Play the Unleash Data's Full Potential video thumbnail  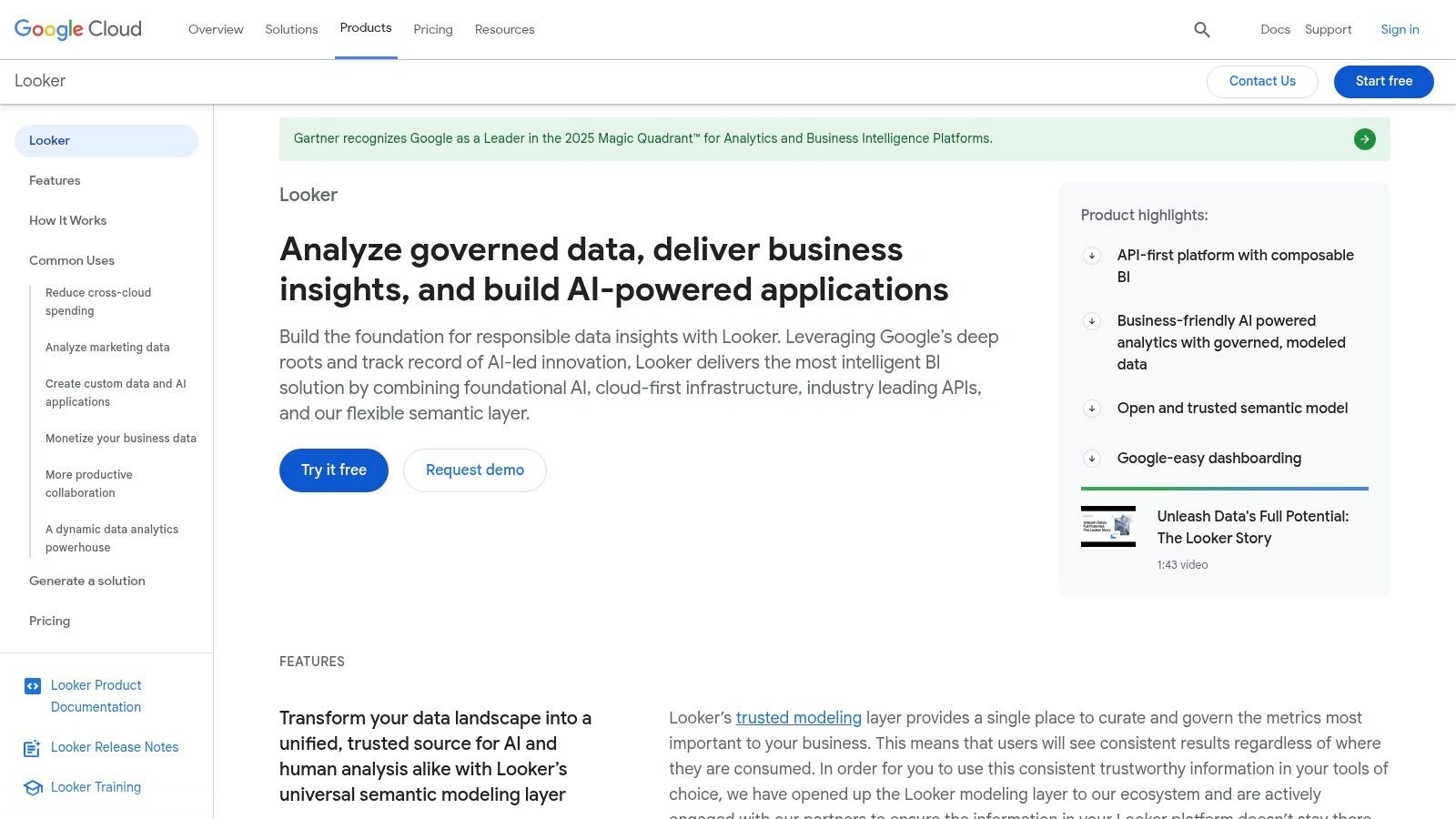(1107, 526)
